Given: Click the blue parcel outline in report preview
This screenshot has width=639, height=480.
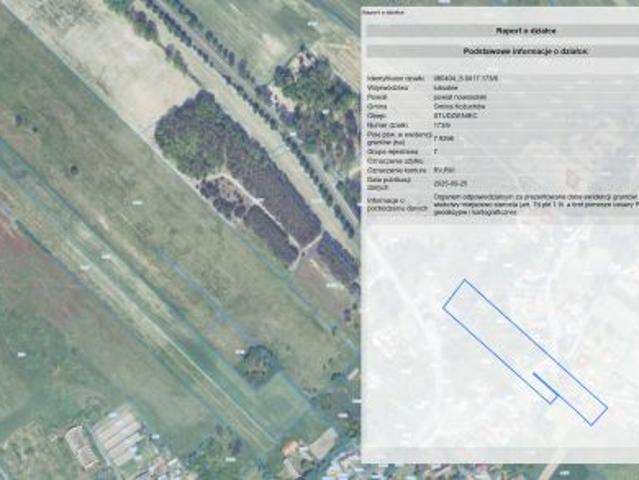Looking at the screenshot, I should point(525,352).
